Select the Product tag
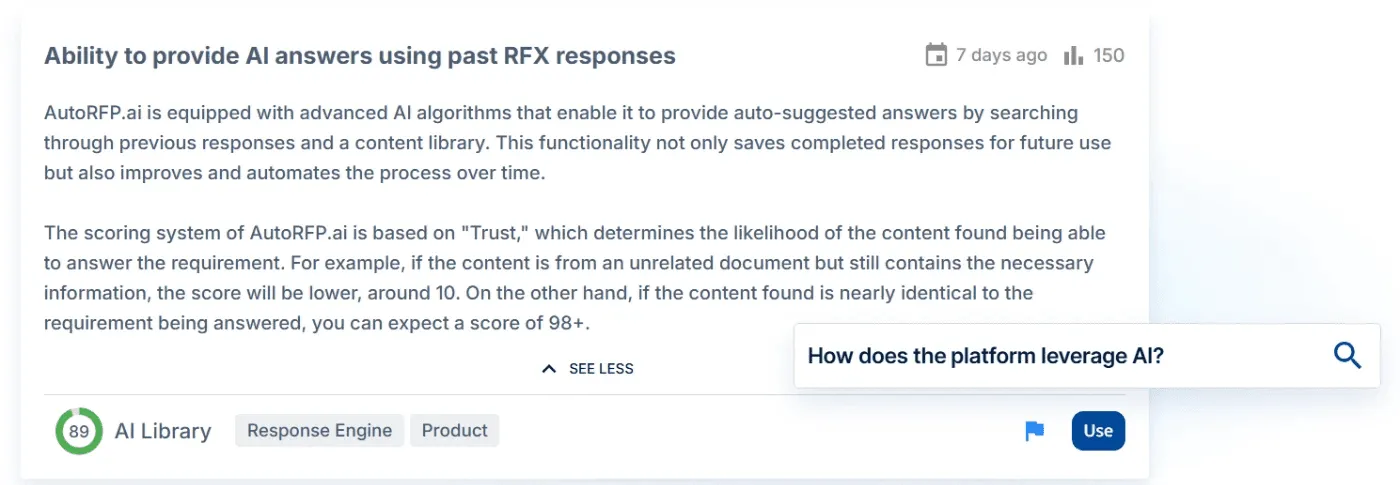 point(454,431)
